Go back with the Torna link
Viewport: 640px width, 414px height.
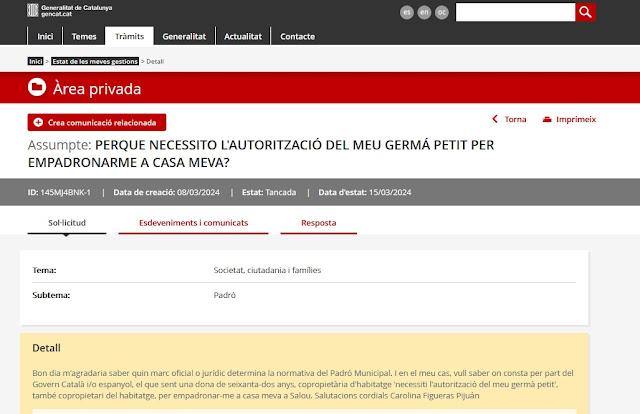coord(509,119)
